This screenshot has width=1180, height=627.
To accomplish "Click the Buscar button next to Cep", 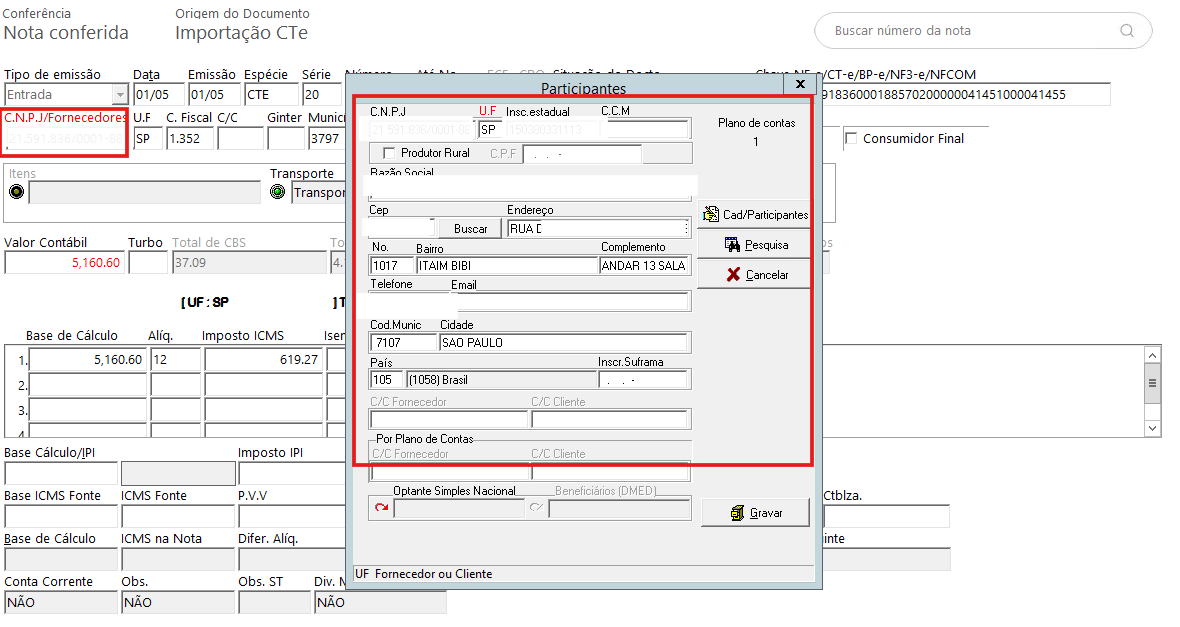I will 470,229.
